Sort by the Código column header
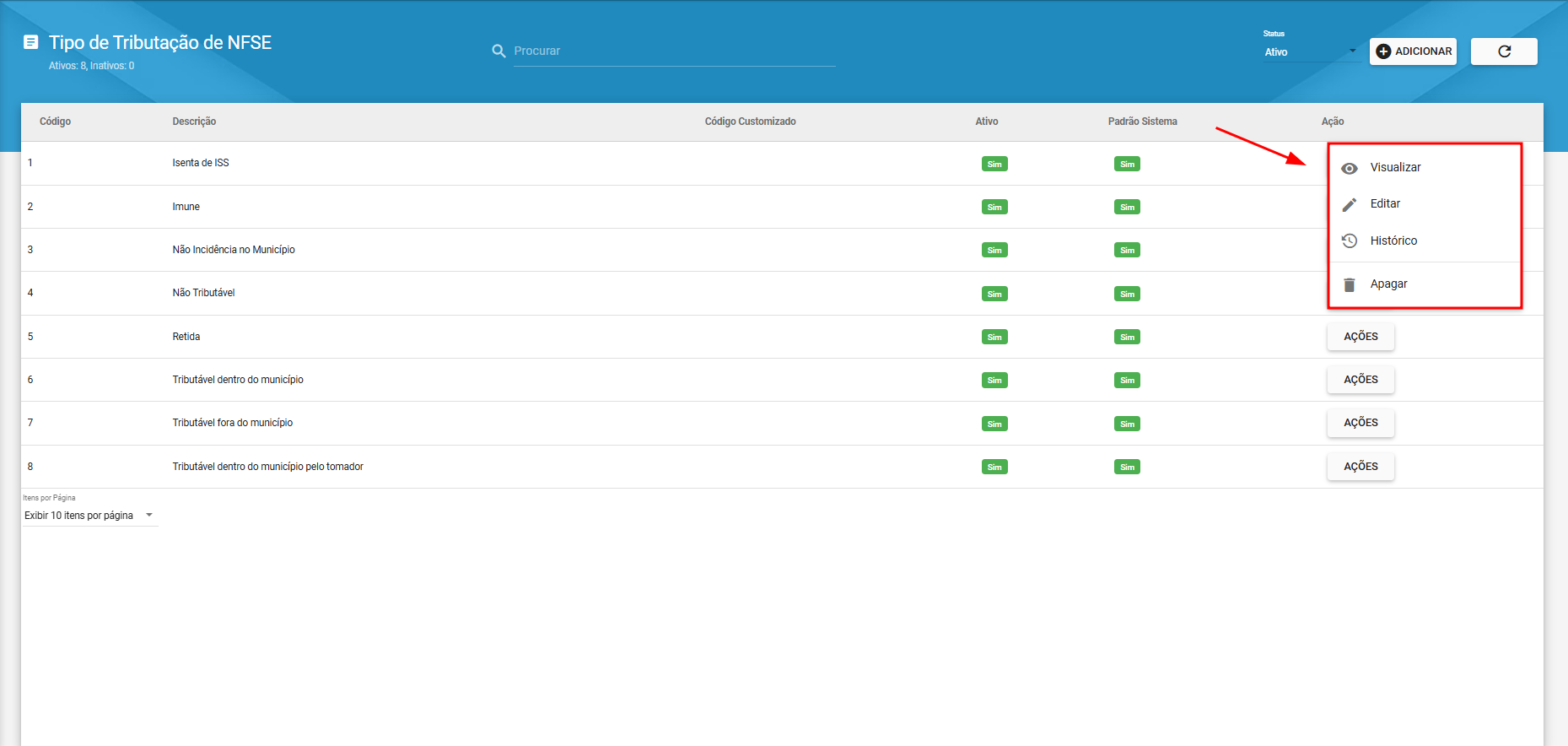This screenshot has height=746, width=1568. (55, 122)
